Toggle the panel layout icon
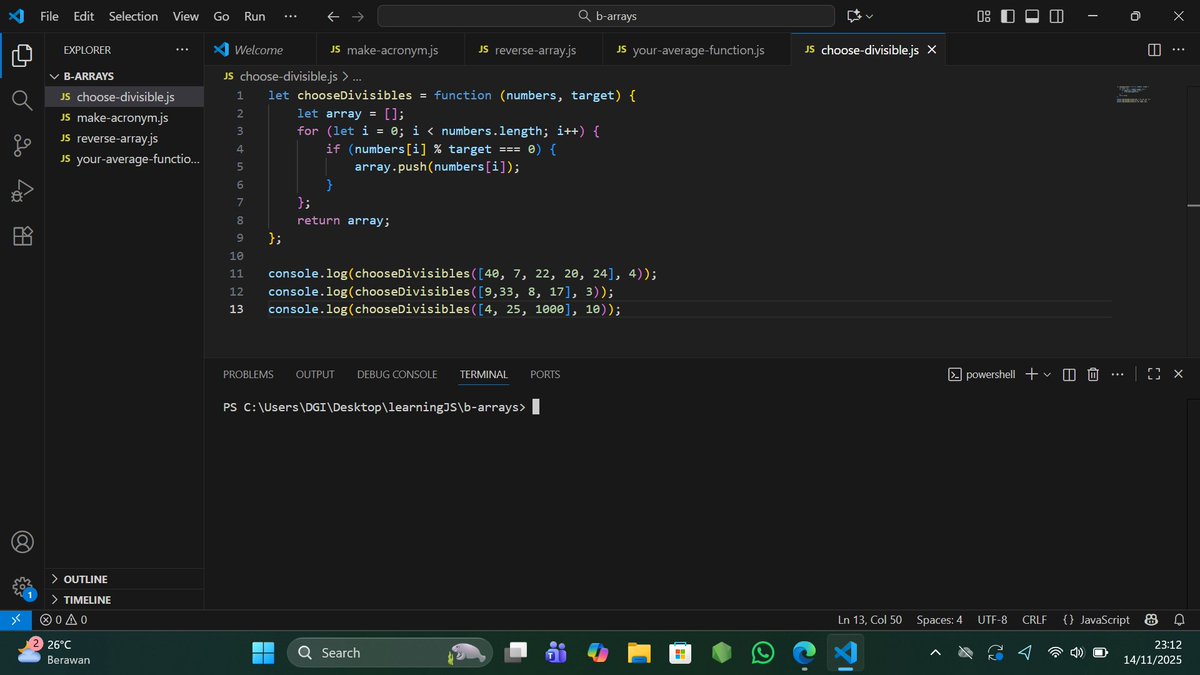This screenshot has width=1200, height=675. pos(1032,16)
